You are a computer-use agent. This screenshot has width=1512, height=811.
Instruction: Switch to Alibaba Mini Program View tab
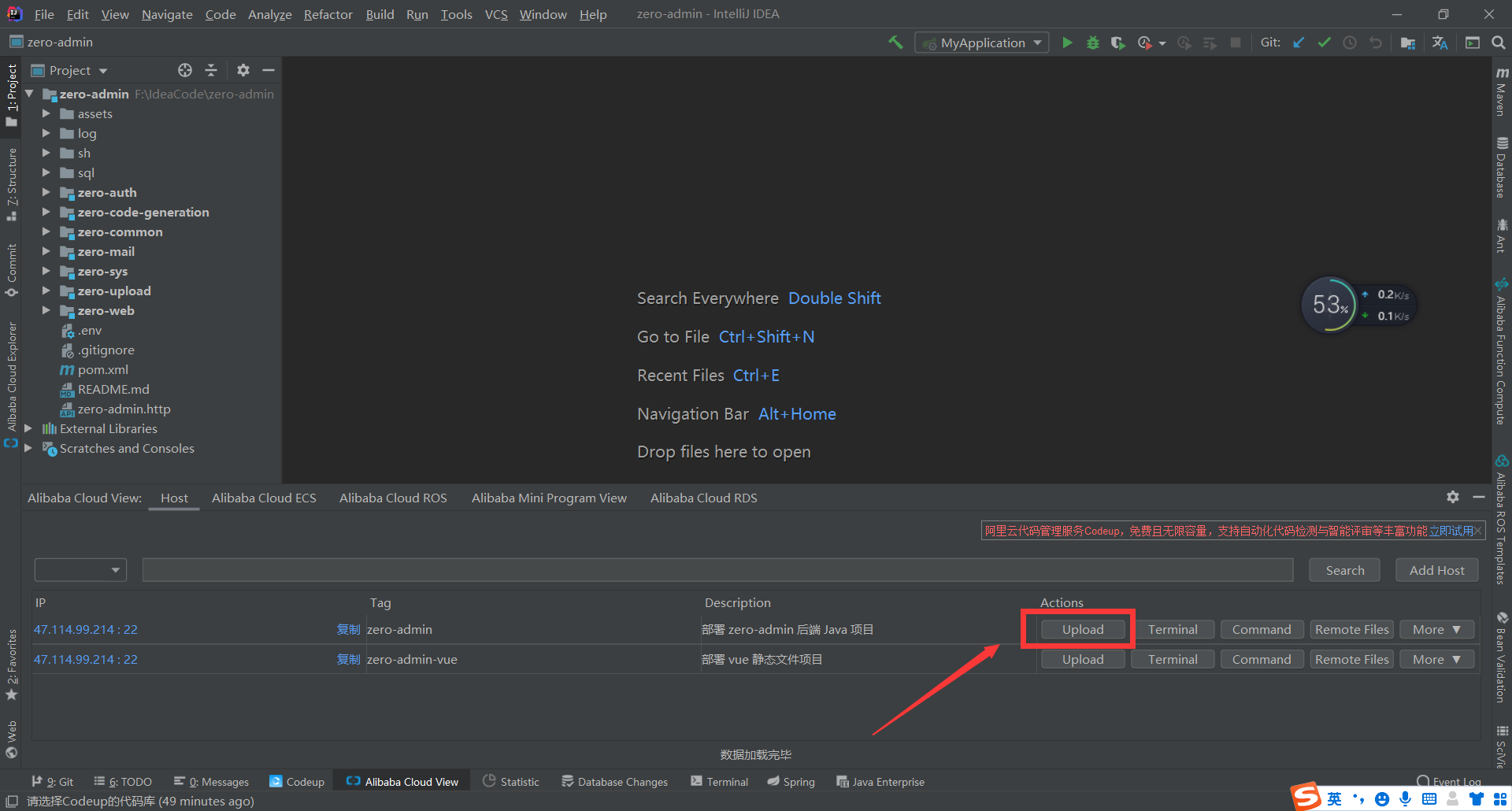tap(549, 498)
